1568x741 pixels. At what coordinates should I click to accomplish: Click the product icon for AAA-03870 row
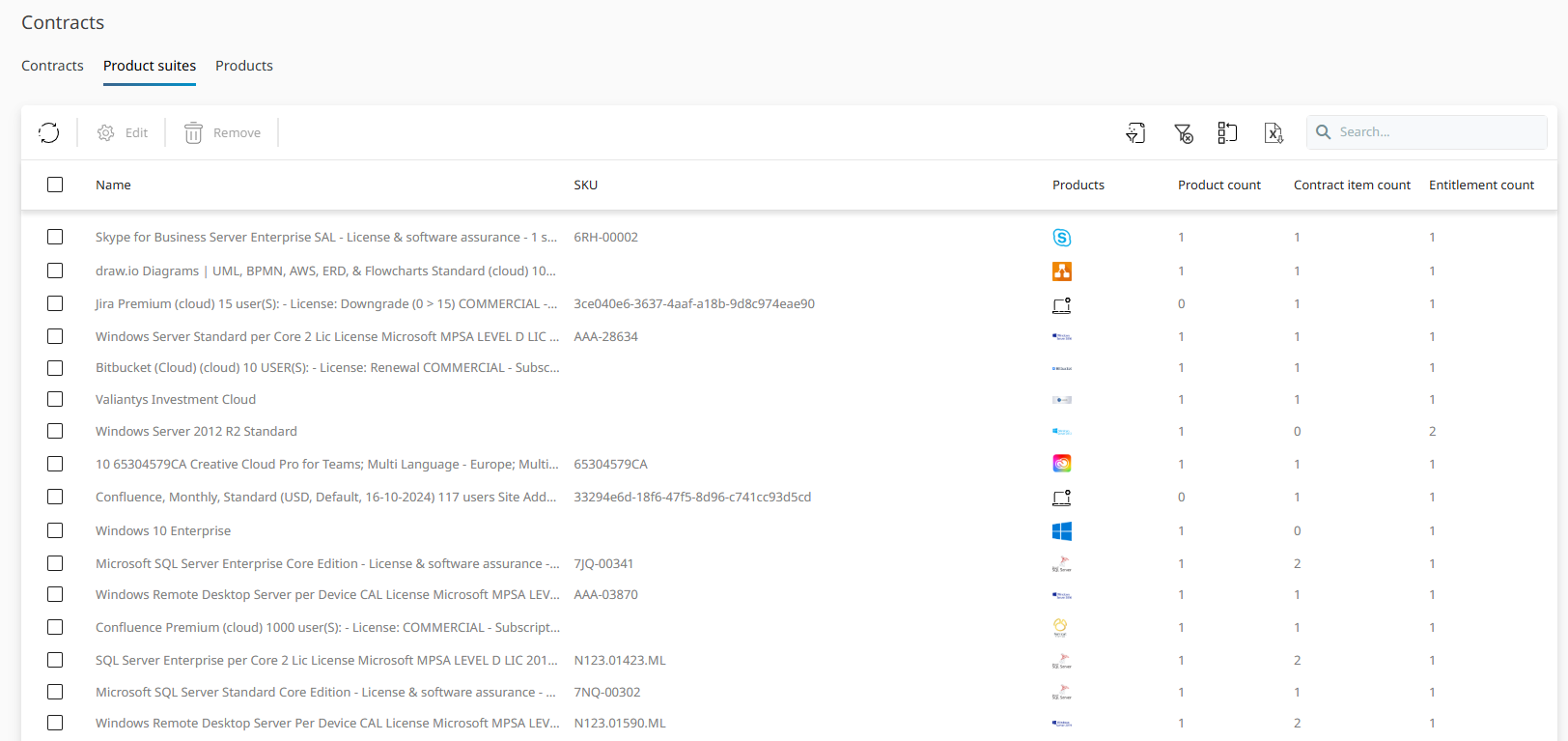tap(1062, 595)
